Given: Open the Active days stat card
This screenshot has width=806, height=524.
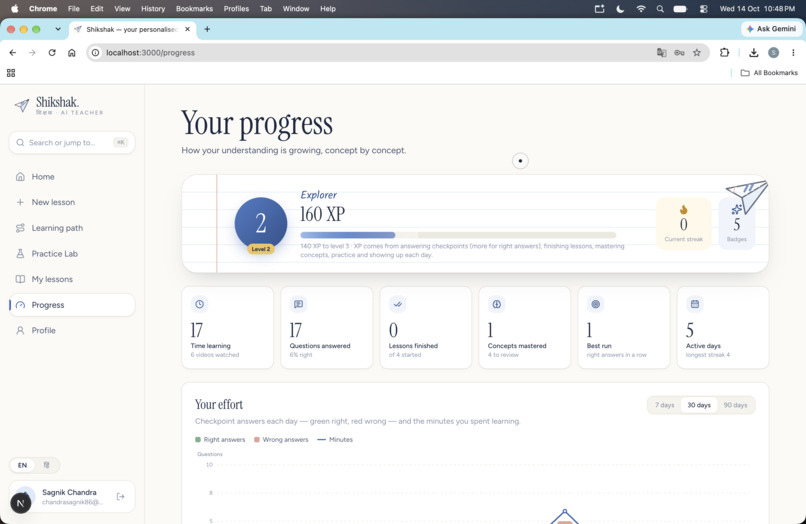Looking at the screenshot, I should [x=723, y=328].
